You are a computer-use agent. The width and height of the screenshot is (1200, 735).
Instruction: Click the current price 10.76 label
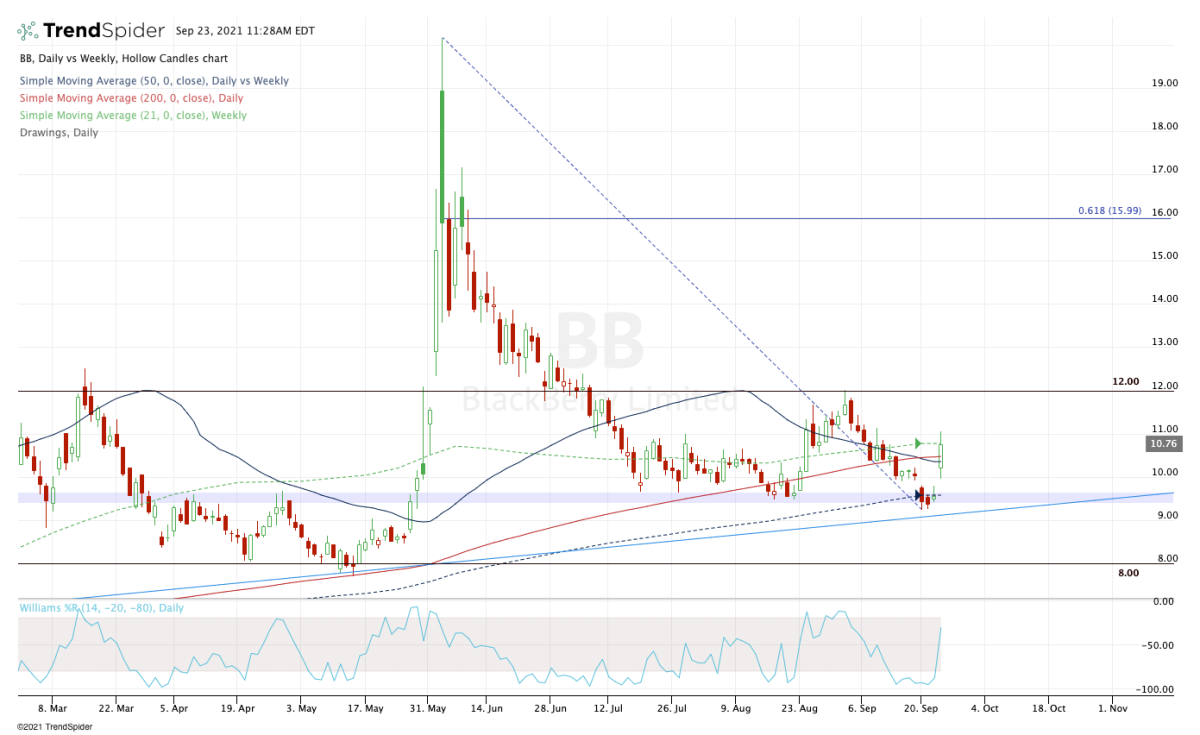(x=1163, y=442)
